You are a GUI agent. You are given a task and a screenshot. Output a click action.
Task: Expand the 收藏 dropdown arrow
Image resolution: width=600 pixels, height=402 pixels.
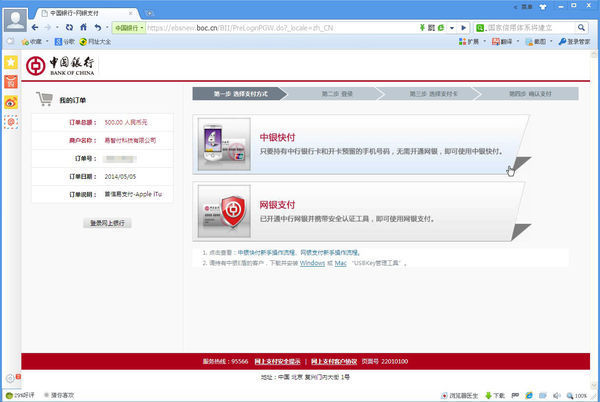pyautogui.click(x=47, y=41)
